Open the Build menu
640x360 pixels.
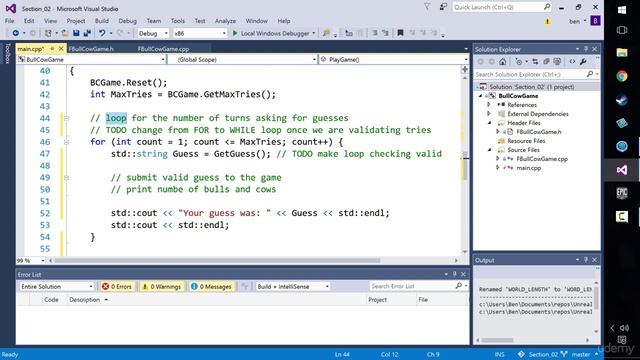pos(102,21)
